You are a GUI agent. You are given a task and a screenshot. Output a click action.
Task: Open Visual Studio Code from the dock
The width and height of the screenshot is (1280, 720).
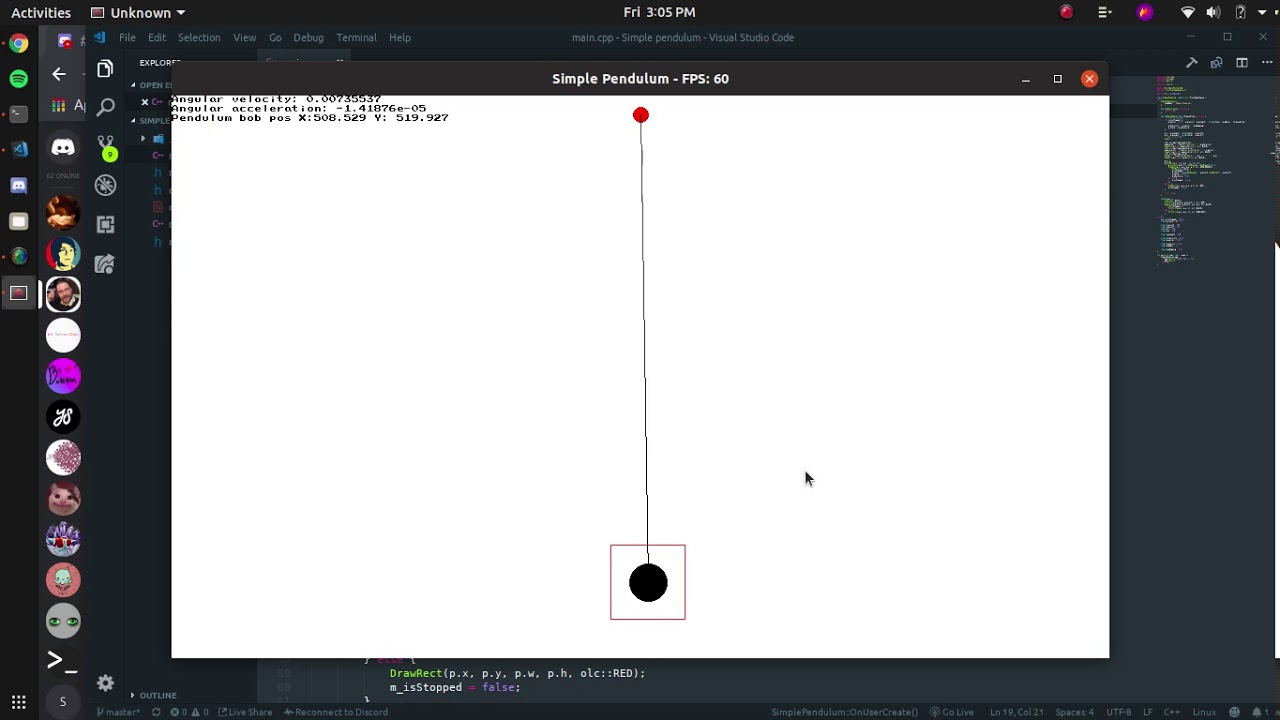click(18, 149)
